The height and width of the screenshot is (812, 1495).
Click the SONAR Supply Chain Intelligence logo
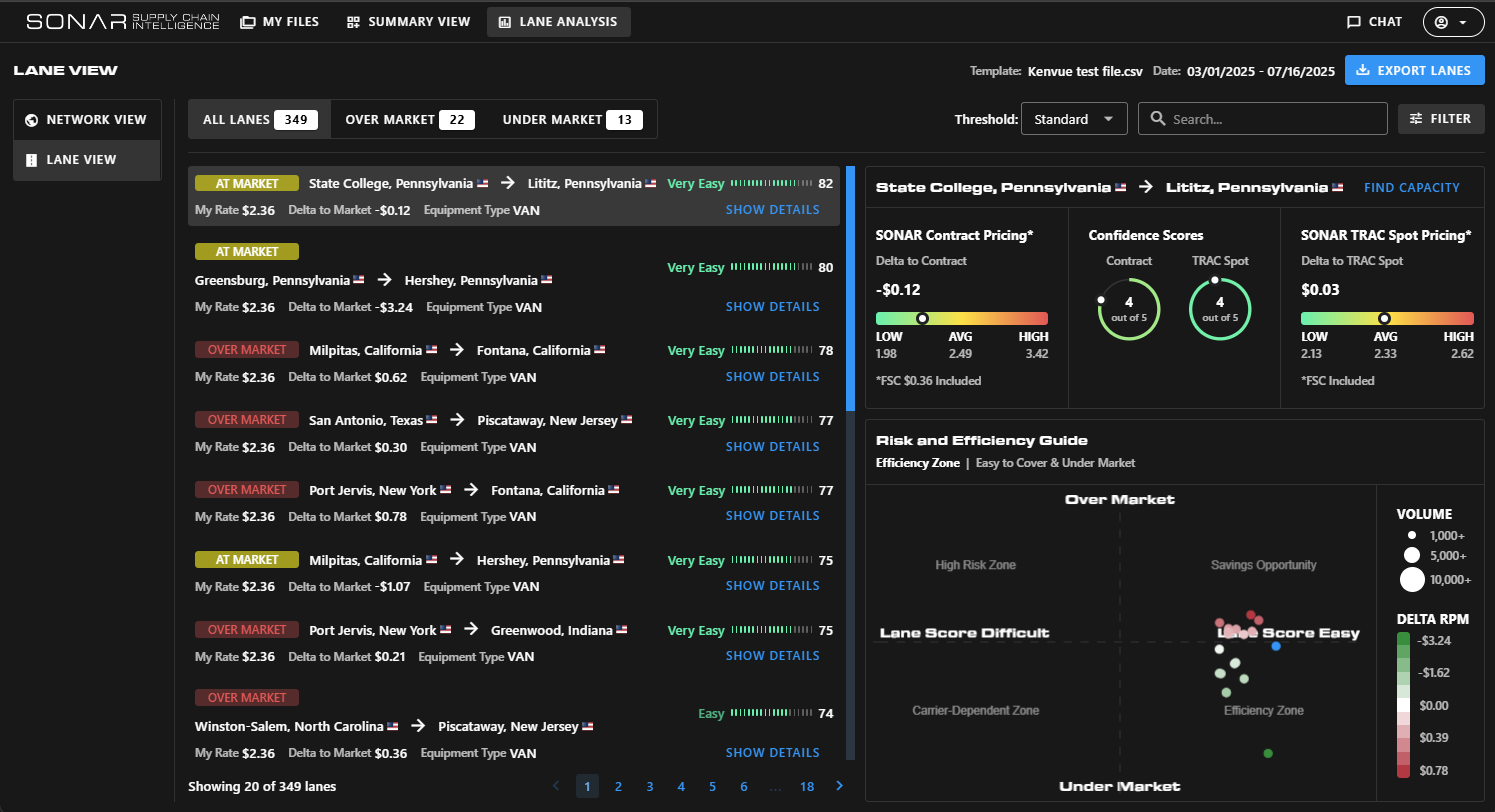(x=122, y=21)
